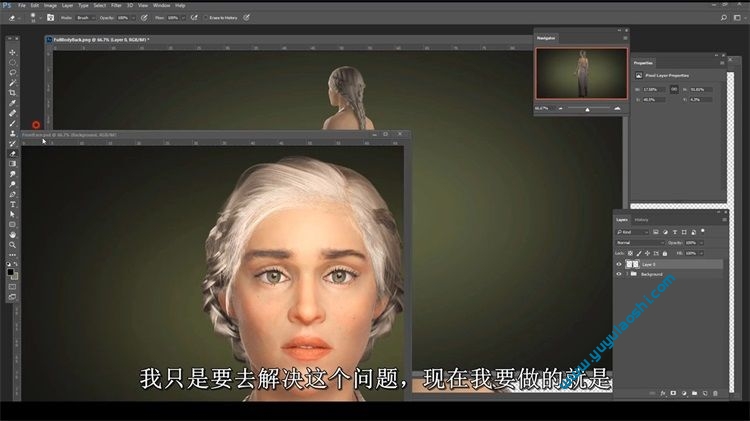Click the Navigator preview thumbnail
The image size is (750, 421).
581,73
